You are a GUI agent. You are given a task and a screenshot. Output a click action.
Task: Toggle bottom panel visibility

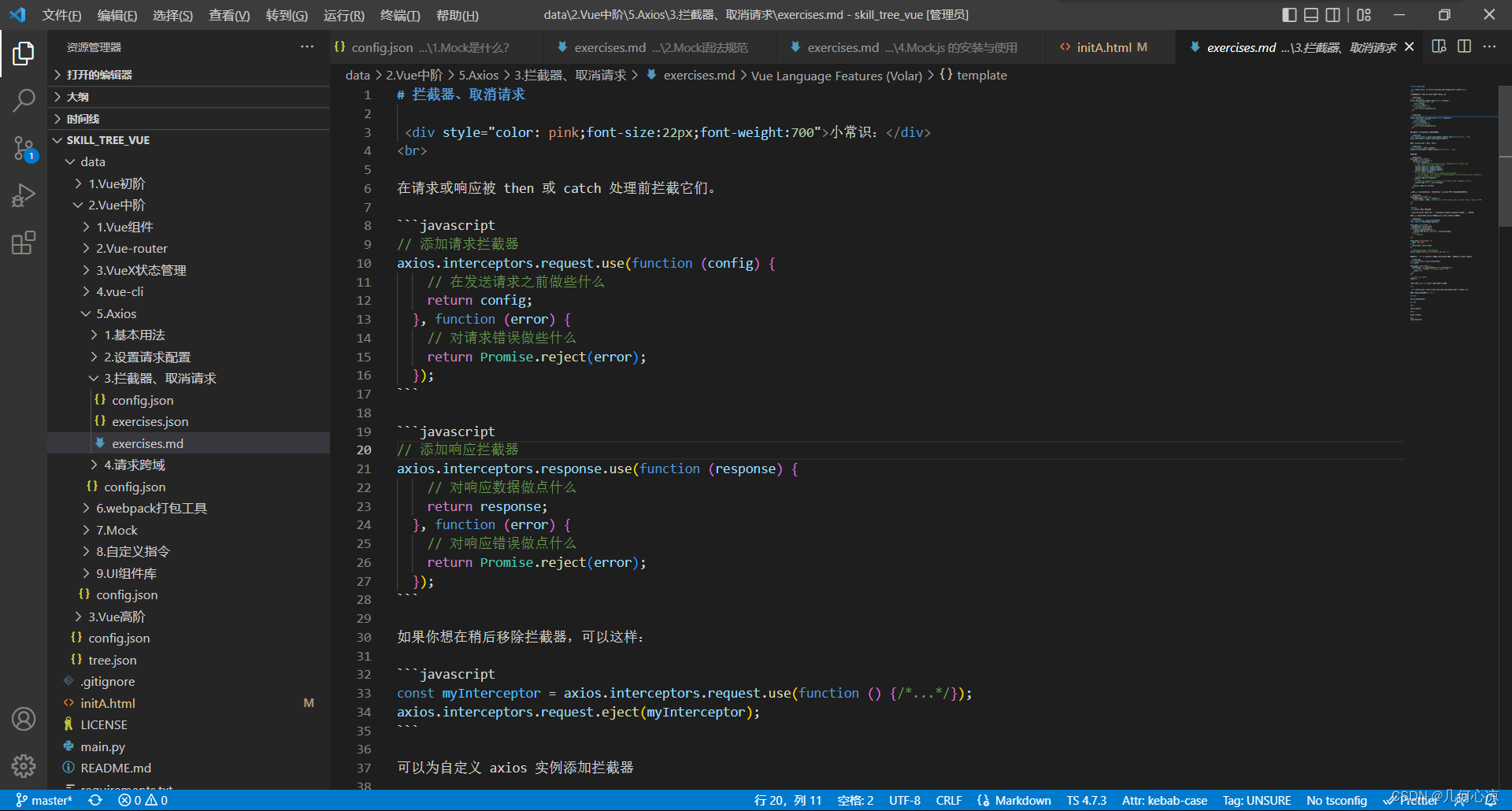coord(1311,15)
